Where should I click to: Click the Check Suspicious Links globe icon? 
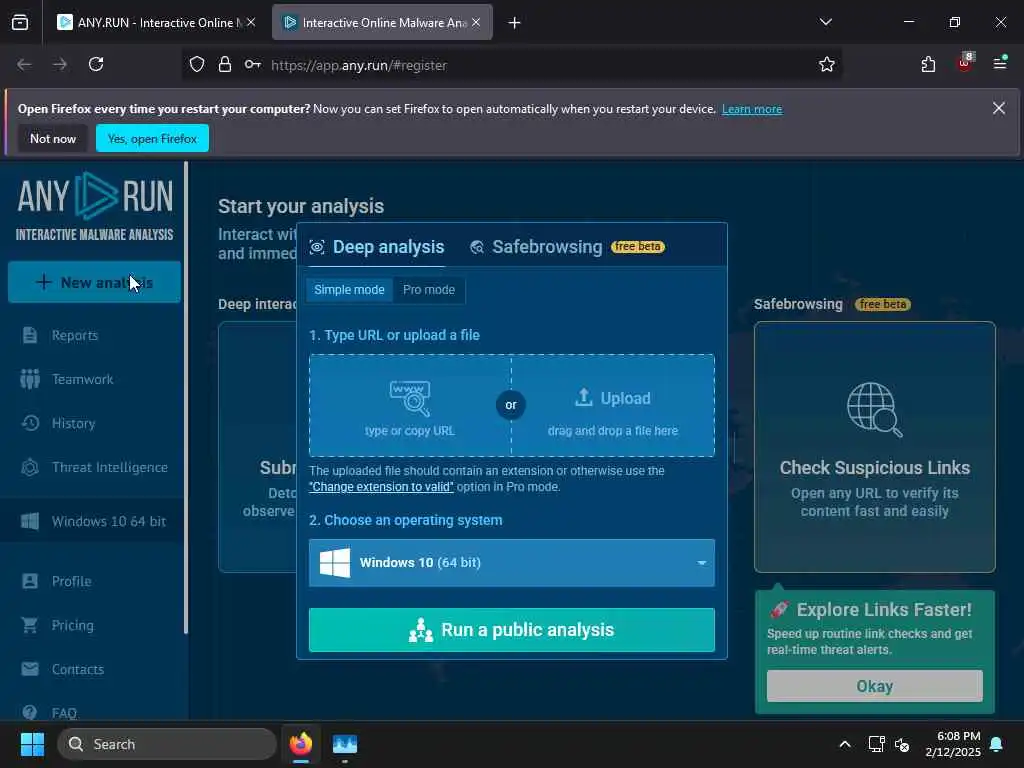pos(874,409)
